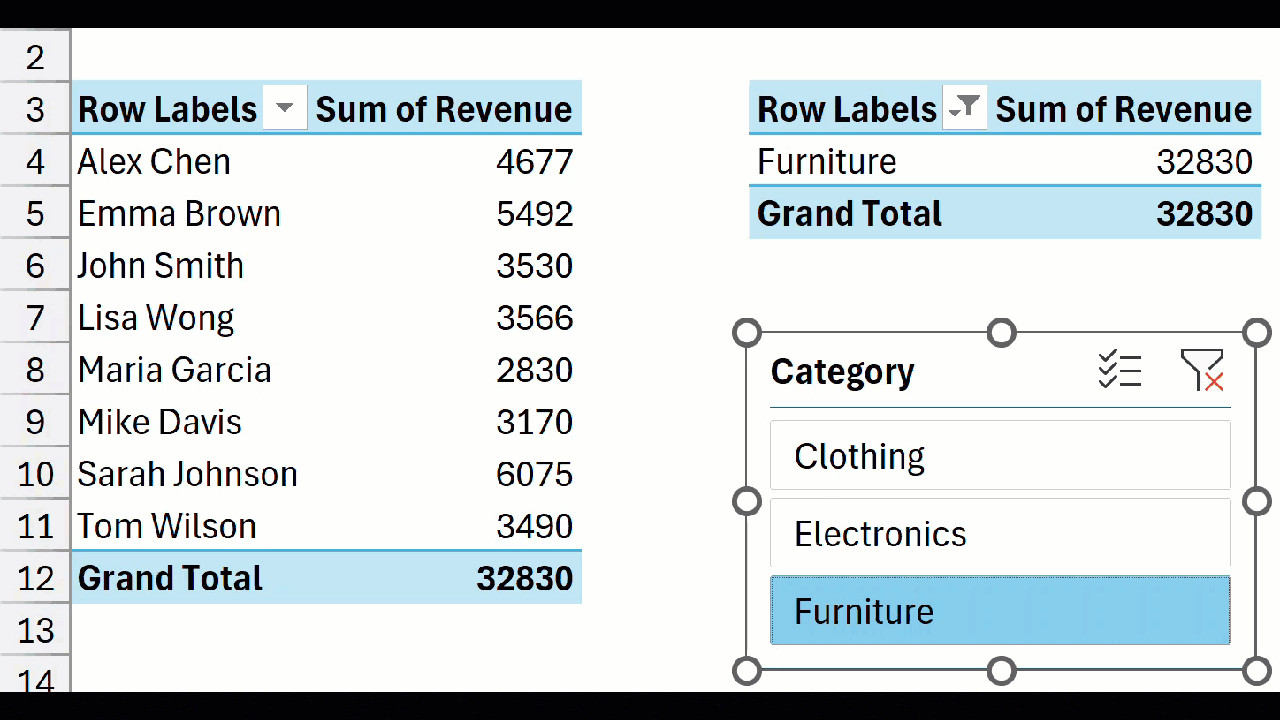The height and width of the screenshot is (720, 1280).
Task: Click the 32830 Grand Total value on right
Action: pos(1205,213)
